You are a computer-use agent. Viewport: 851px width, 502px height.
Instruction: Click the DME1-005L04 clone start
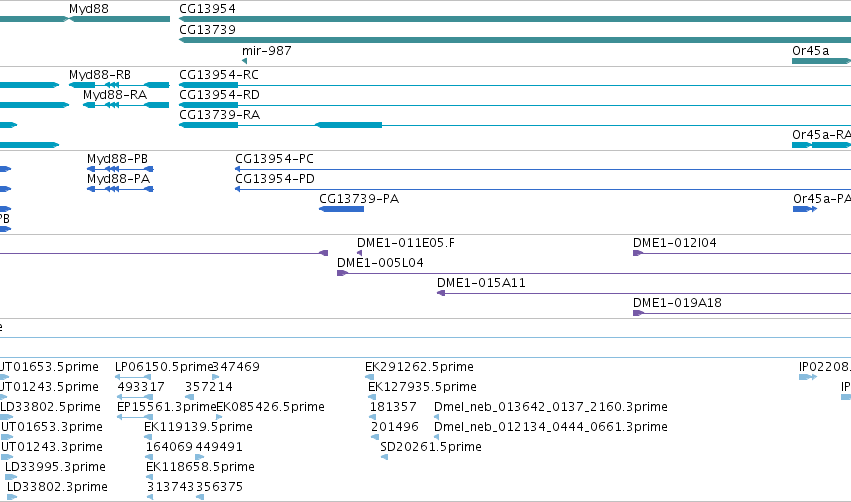pyautogui.click(x=342, y=273)
